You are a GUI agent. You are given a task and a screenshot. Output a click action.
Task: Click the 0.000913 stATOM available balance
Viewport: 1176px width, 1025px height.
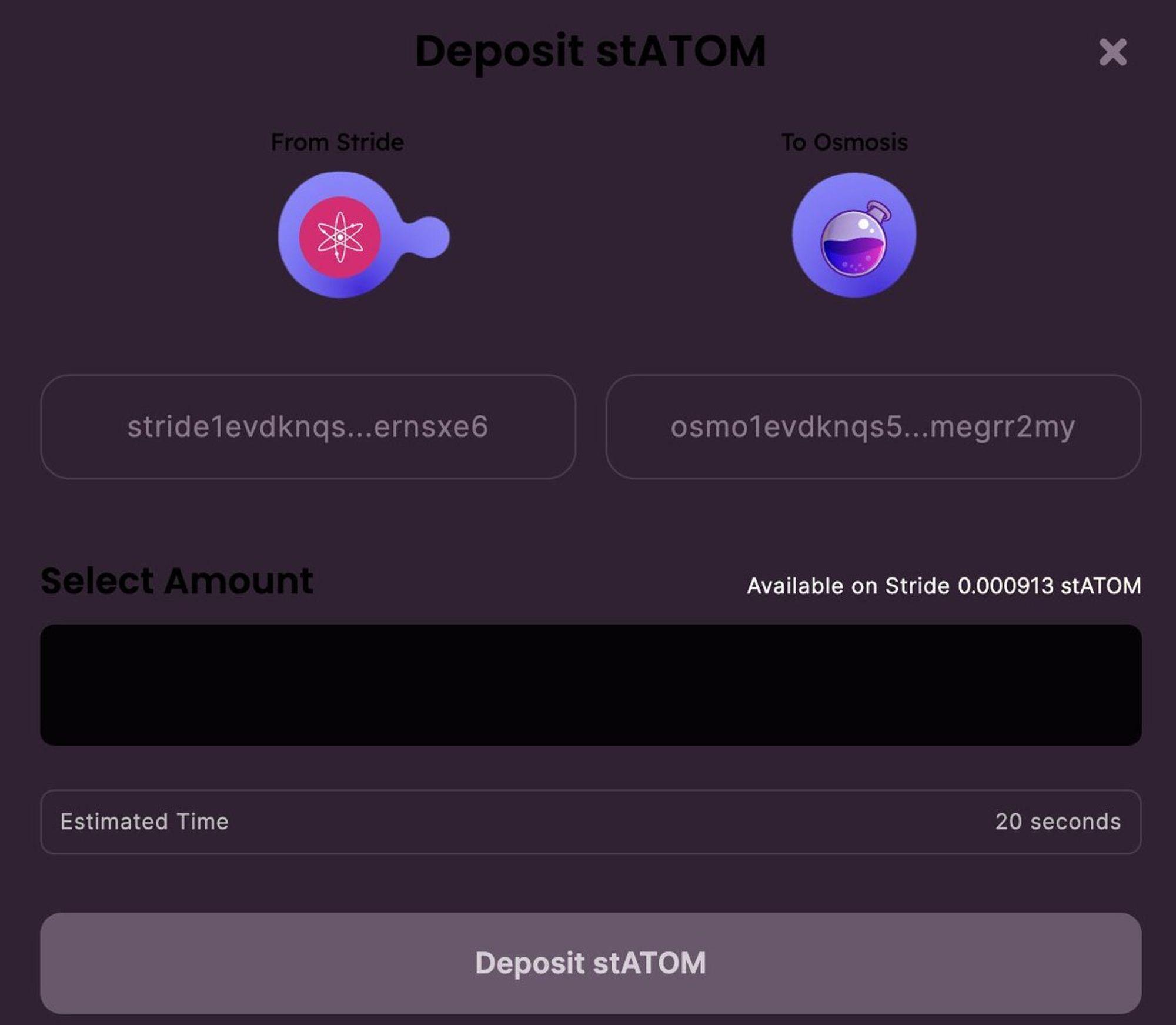tap(1049, 586)
